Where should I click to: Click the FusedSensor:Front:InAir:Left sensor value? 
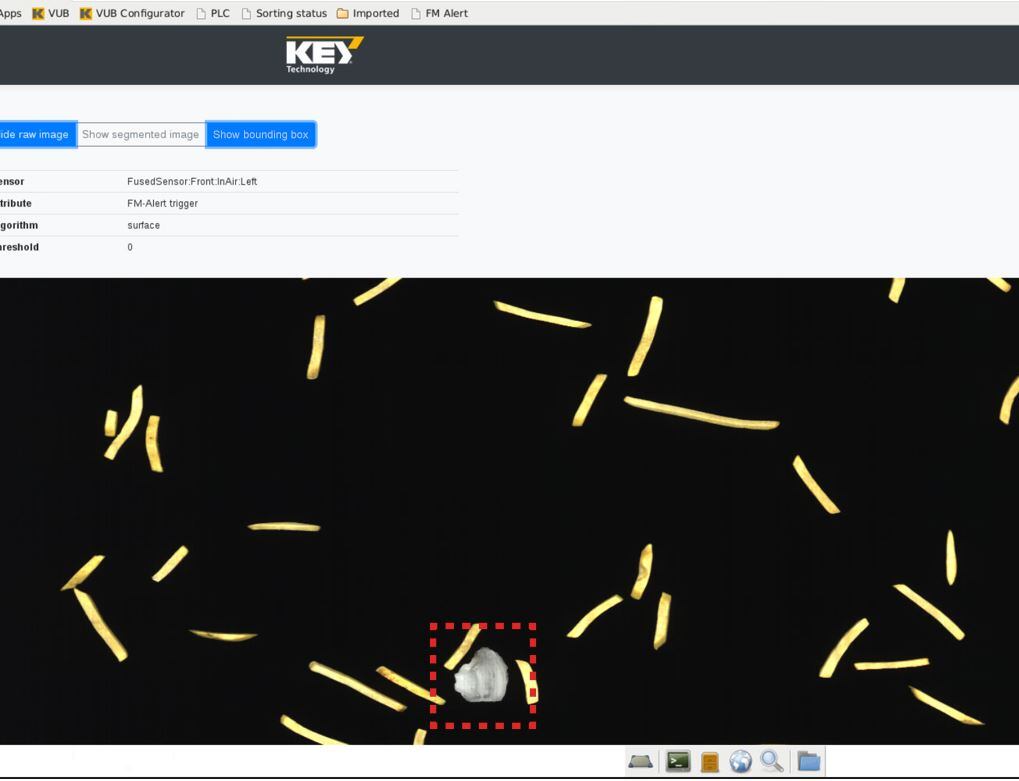(192, 182)
